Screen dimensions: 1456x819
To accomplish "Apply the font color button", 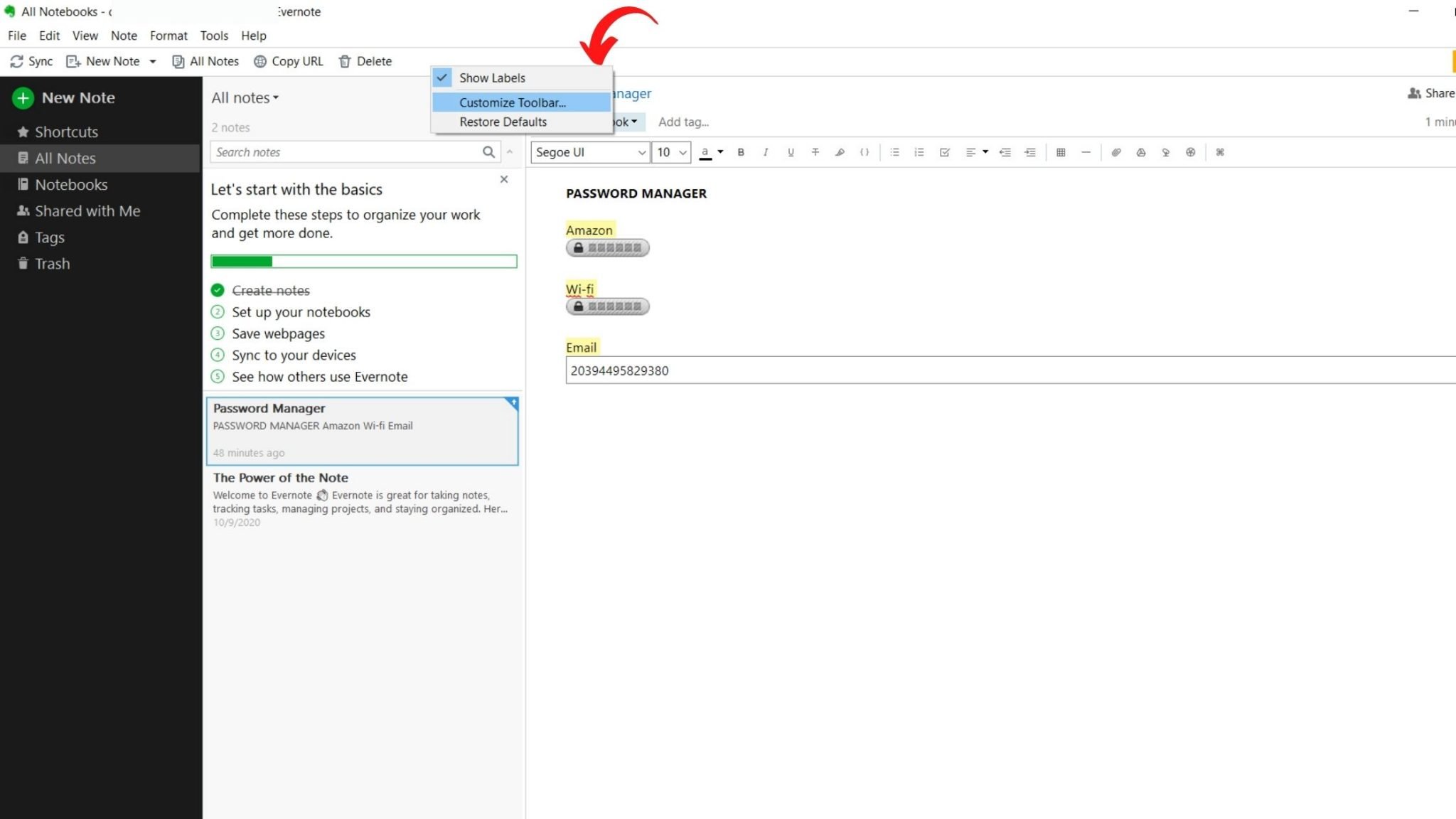I will coord(705,152).
